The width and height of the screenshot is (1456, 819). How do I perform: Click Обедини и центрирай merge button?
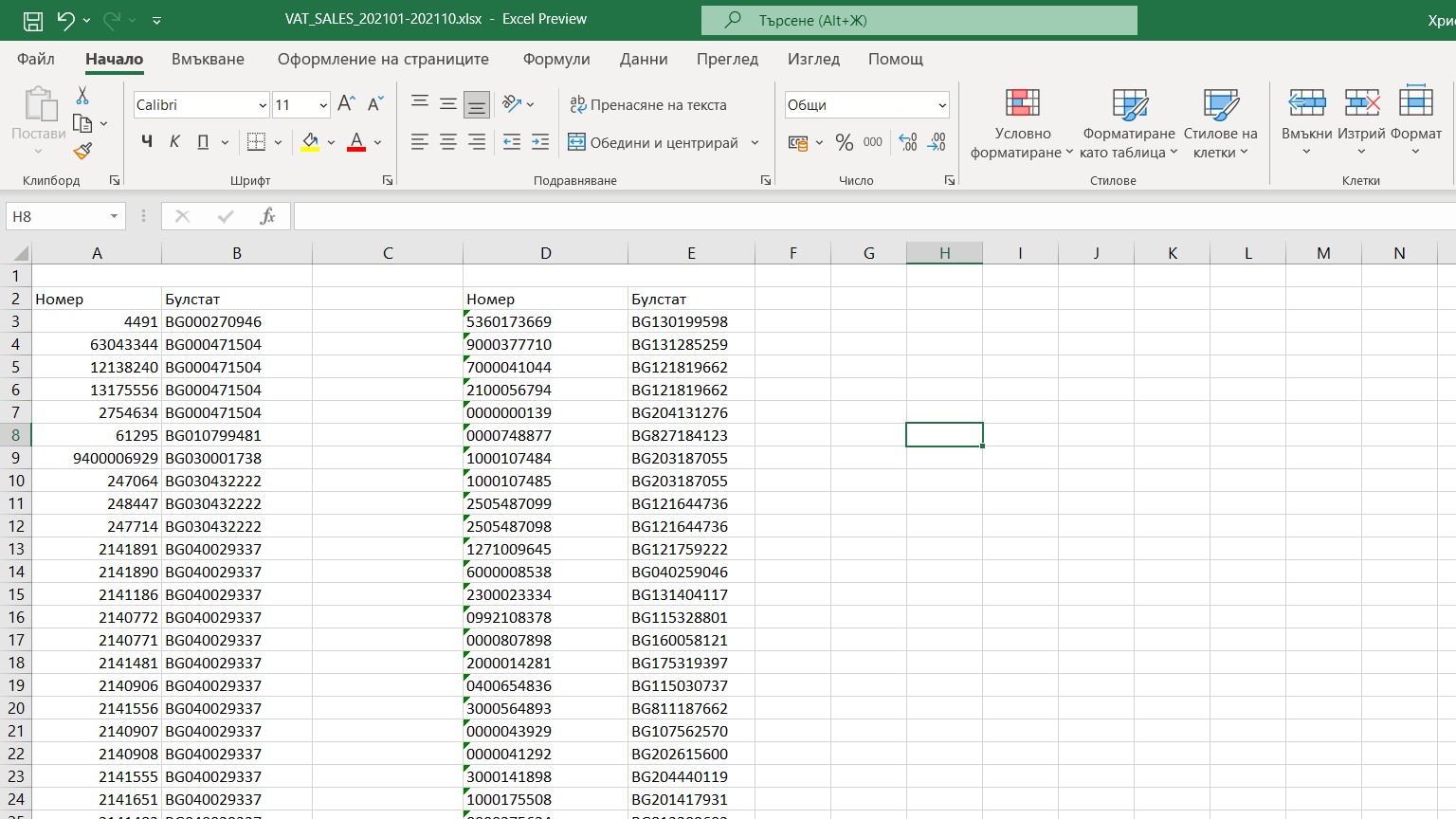click(653, 142)
